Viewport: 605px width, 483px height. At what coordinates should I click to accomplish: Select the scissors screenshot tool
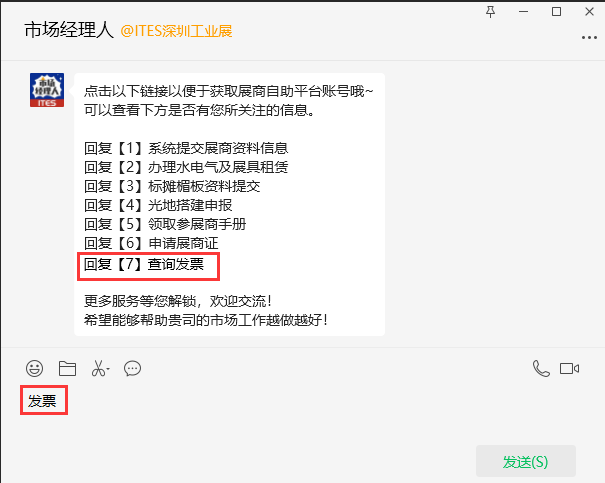(98, 368)
